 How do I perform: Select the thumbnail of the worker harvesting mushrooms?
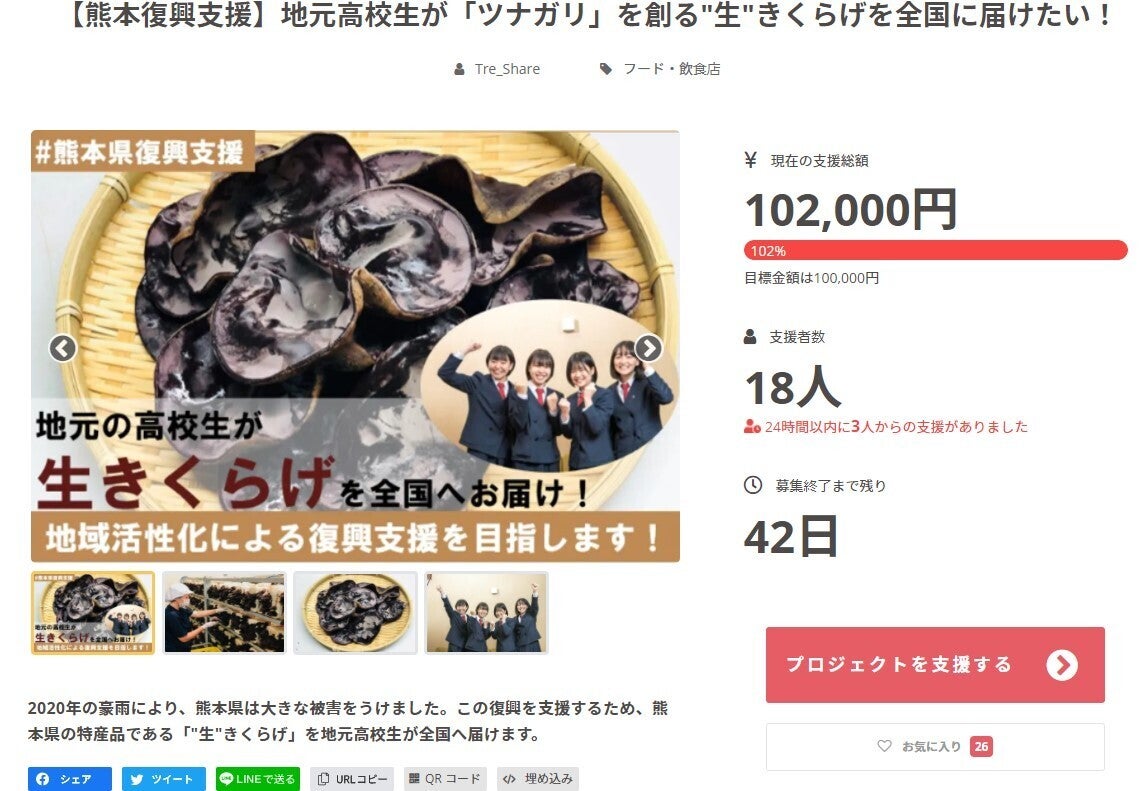tap(224, 612)
